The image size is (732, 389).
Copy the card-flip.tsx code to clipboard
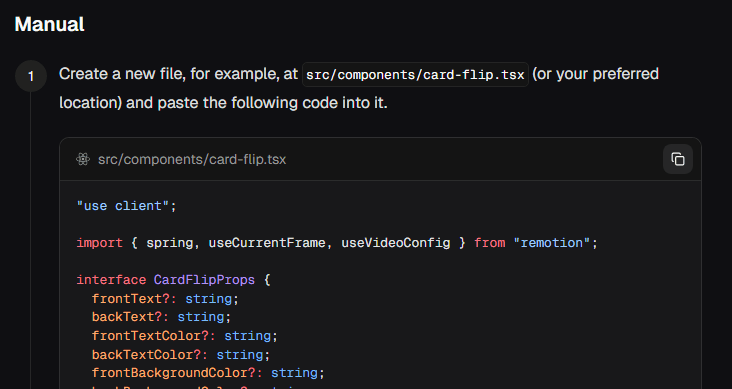[x=677, y=159]
